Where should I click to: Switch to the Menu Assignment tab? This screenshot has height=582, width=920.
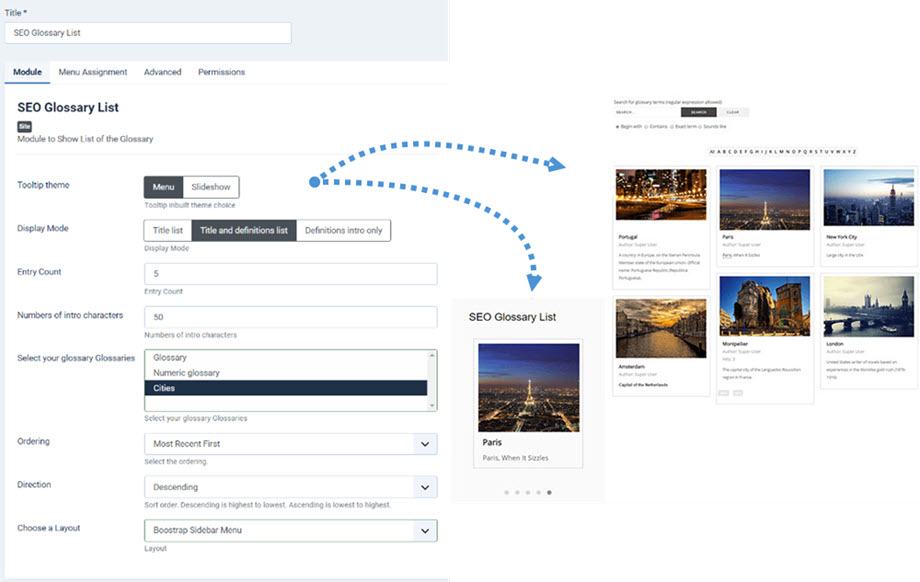(92, 72)
